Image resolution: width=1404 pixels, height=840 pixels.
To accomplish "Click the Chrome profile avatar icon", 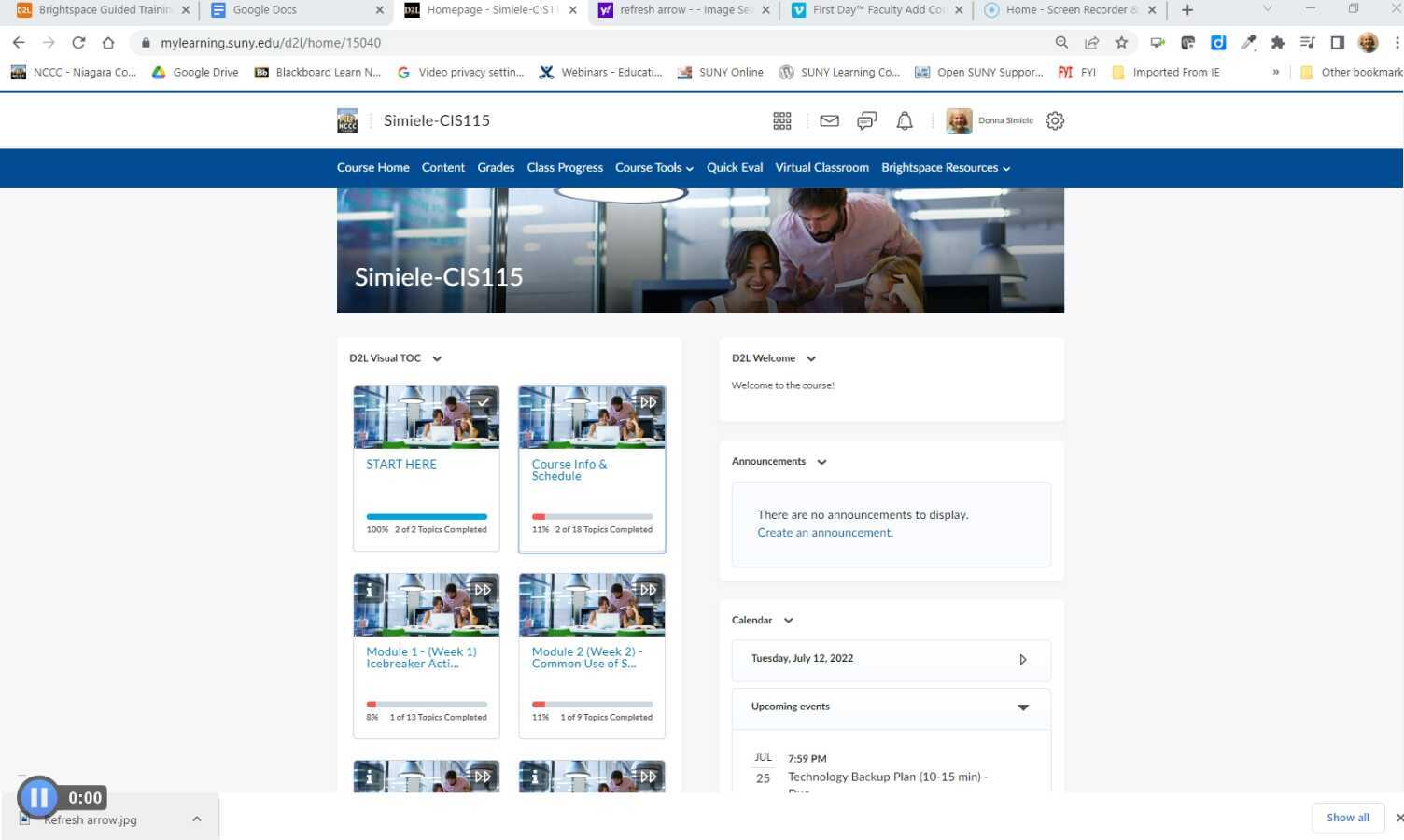I will (x=1368, y=42).
